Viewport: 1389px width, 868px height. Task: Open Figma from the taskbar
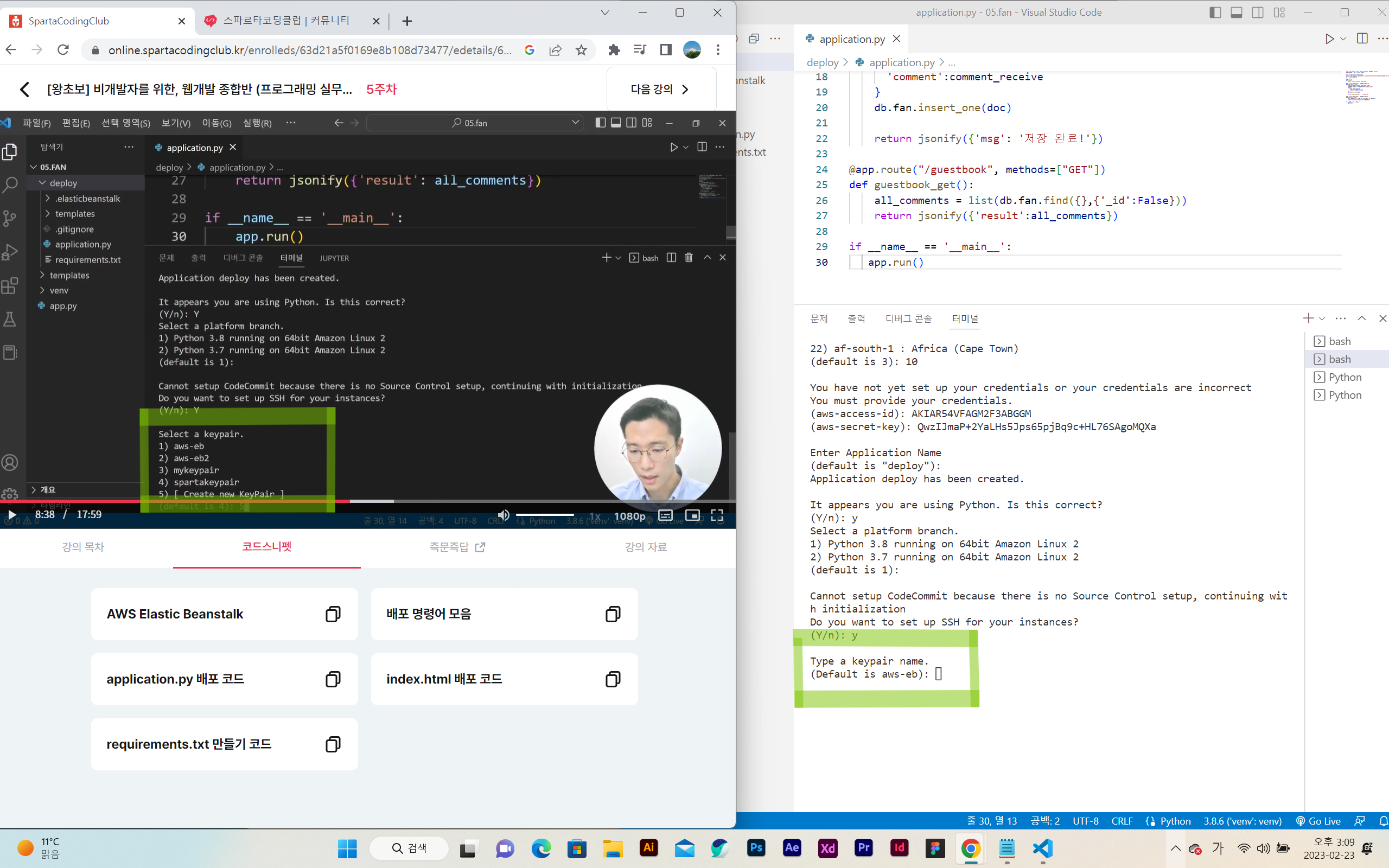tap(935, 848)
